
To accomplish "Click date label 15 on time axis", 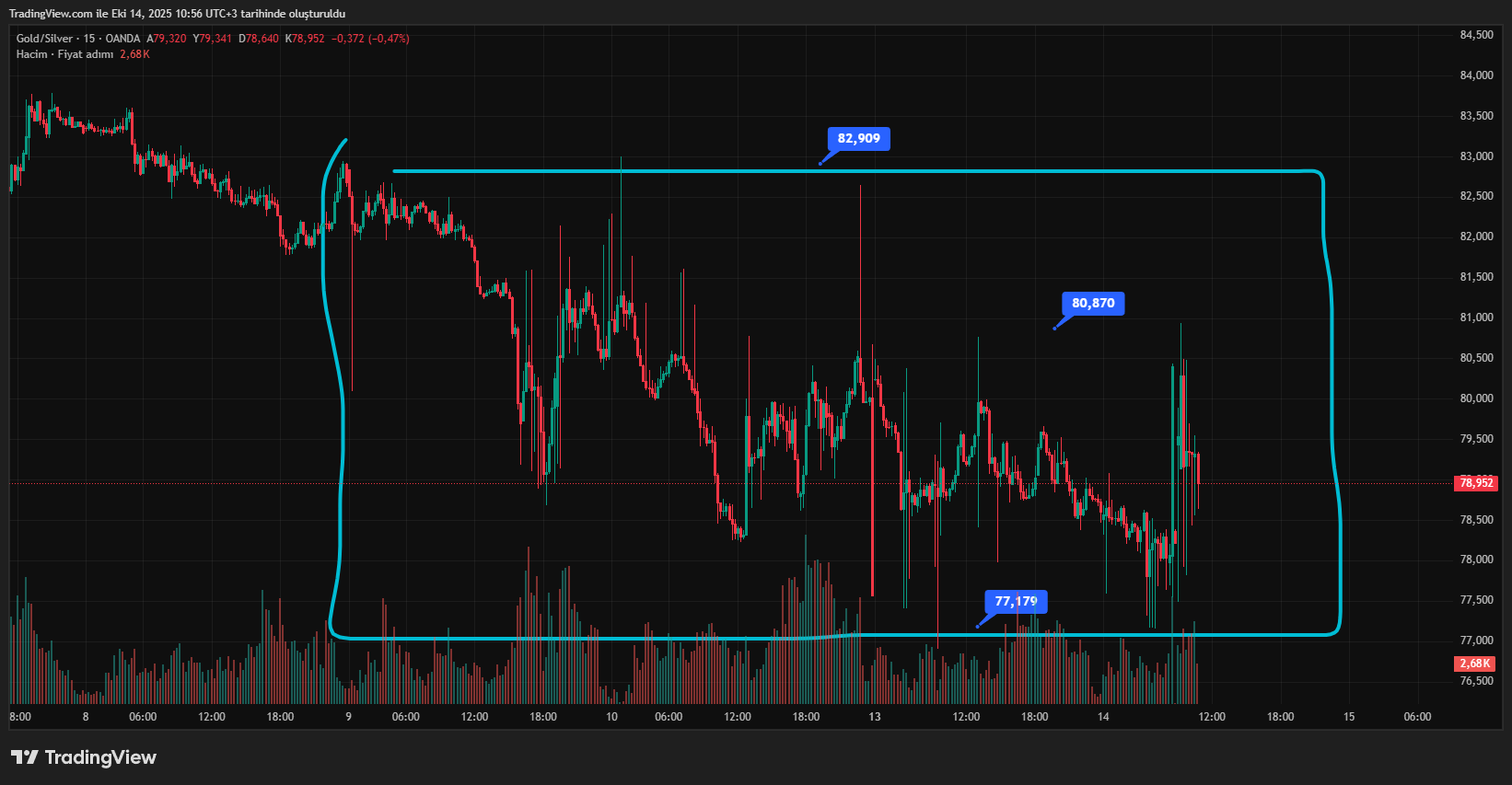I will (1348, 717).
